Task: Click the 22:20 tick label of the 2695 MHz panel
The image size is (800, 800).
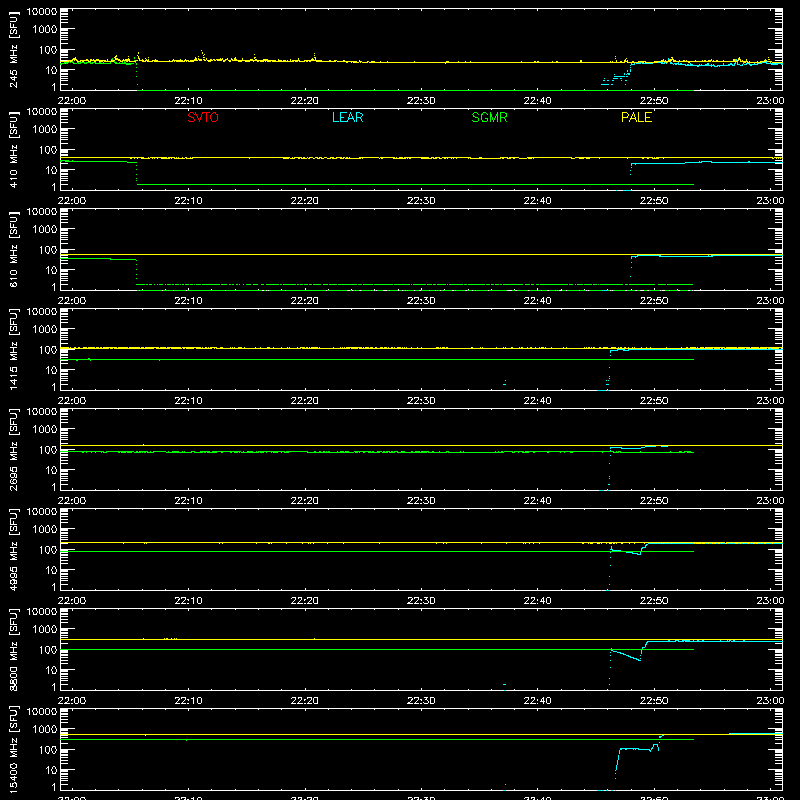Action: click(305, 501)
